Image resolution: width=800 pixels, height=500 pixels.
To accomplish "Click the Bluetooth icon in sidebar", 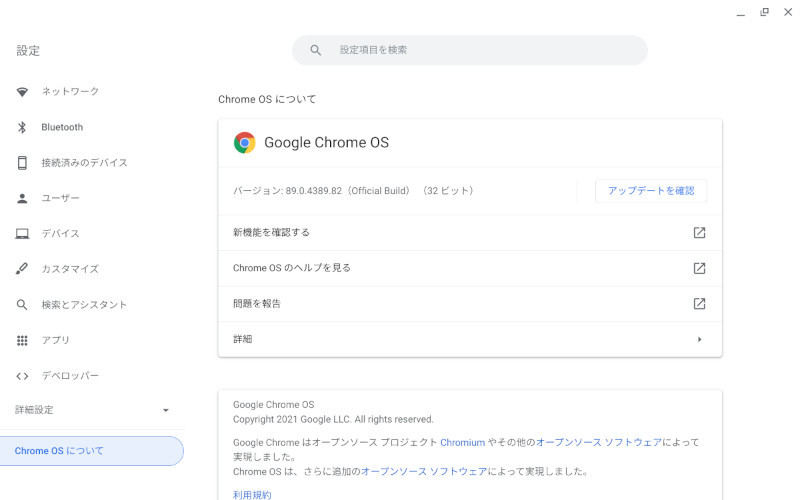I will [x=22, y=127].
